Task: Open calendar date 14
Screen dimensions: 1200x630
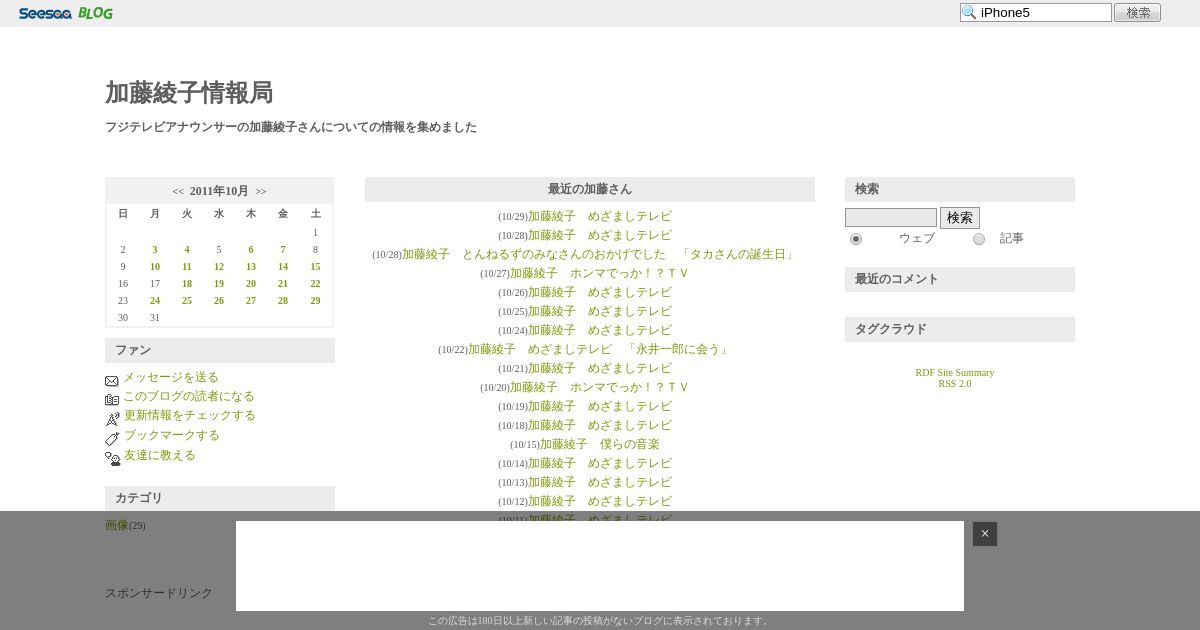Action: (x=283, y=267)
